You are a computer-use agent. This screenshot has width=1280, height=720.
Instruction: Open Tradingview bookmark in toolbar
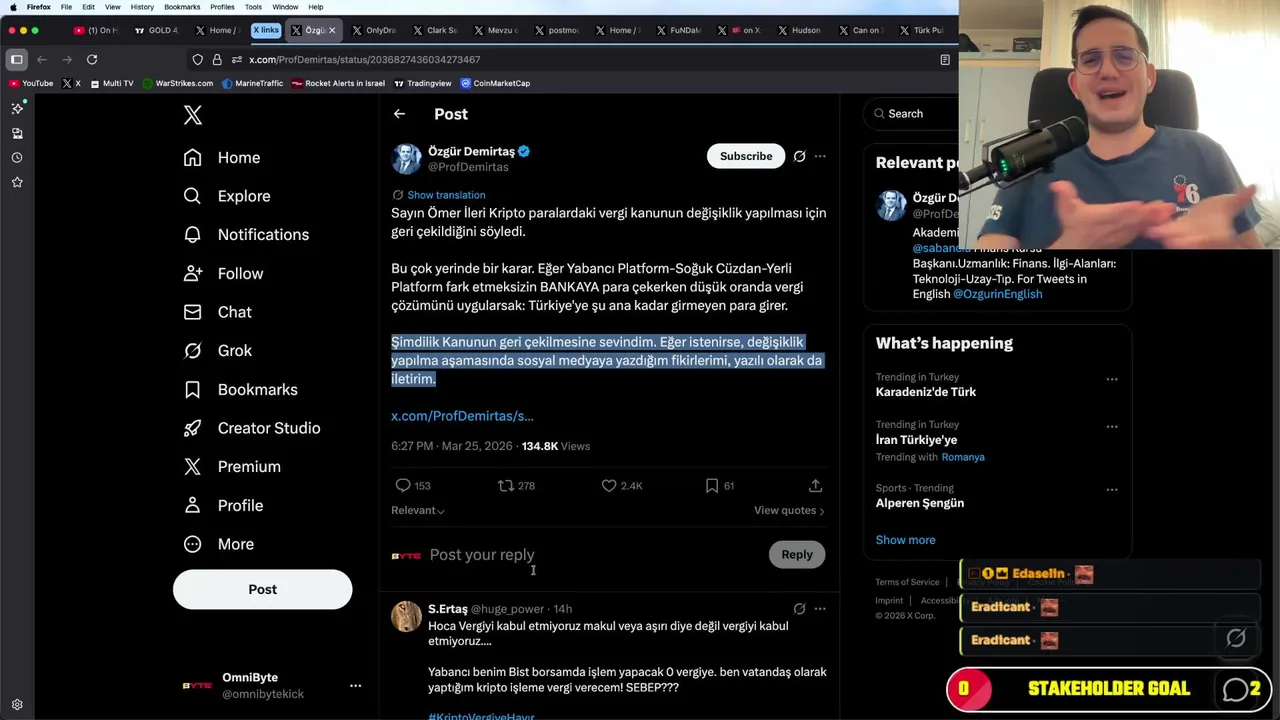pyautogui.click(x=422, y=83)
